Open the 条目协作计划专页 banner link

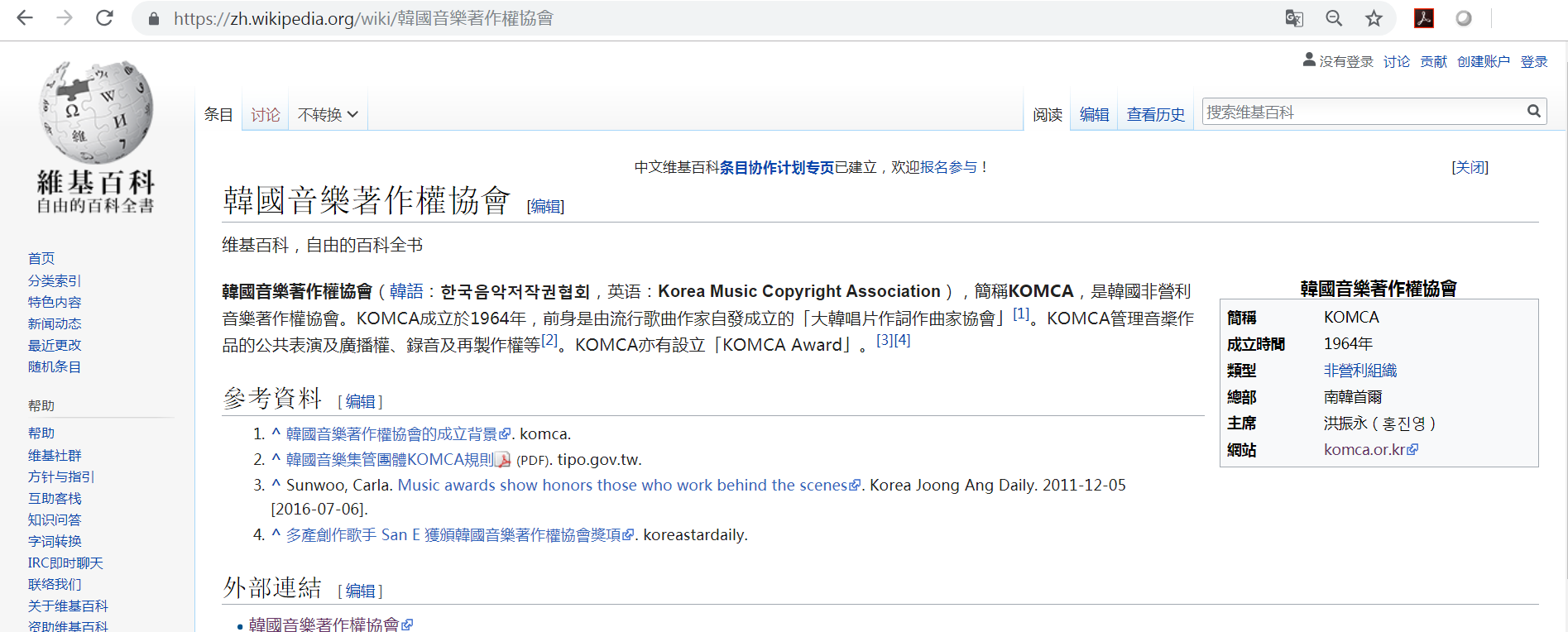point(777,167)
